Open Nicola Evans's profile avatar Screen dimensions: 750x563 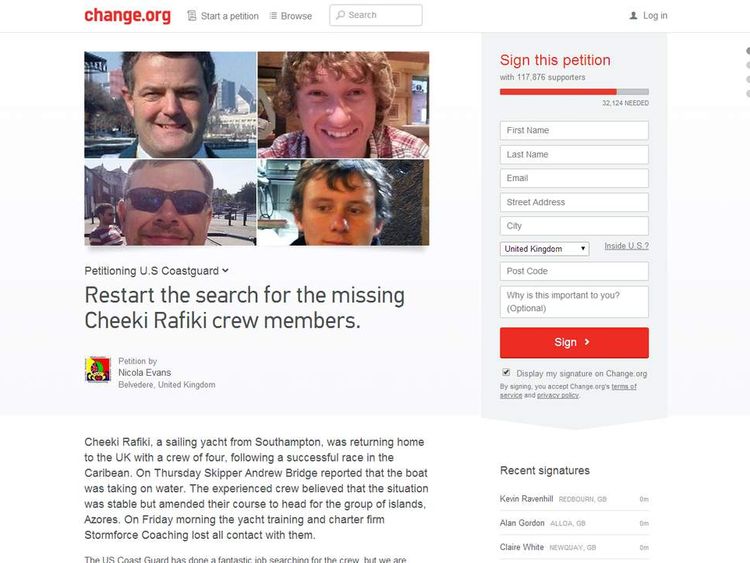pyautogui.click(x=98, y=369)
